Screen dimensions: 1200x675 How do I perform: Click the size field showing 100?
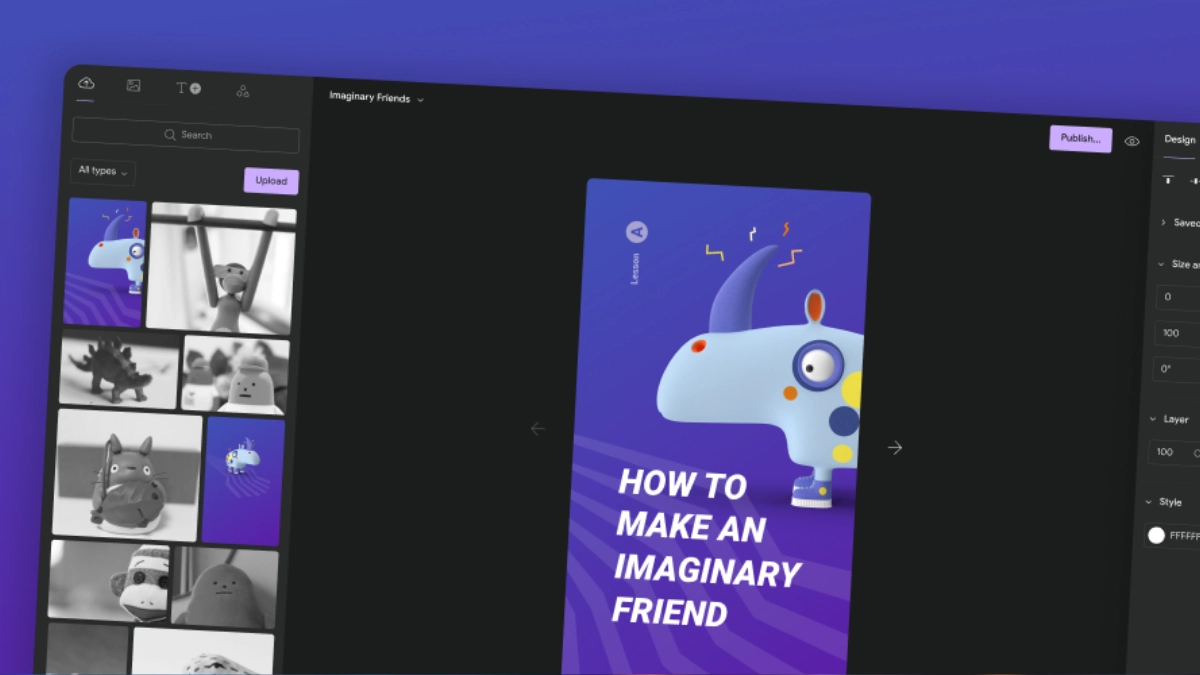pyautogui.click(x=1177, y=333)
